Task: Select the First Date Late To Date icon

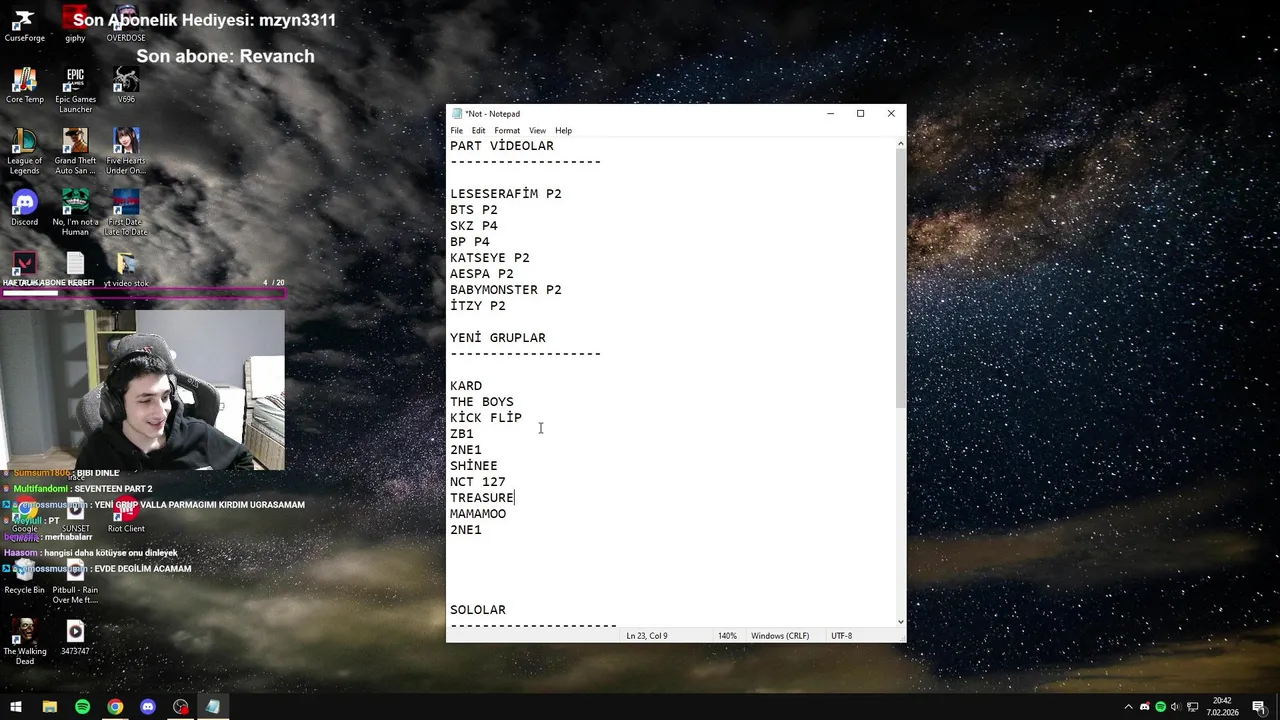Action: [x=126, y=212]
